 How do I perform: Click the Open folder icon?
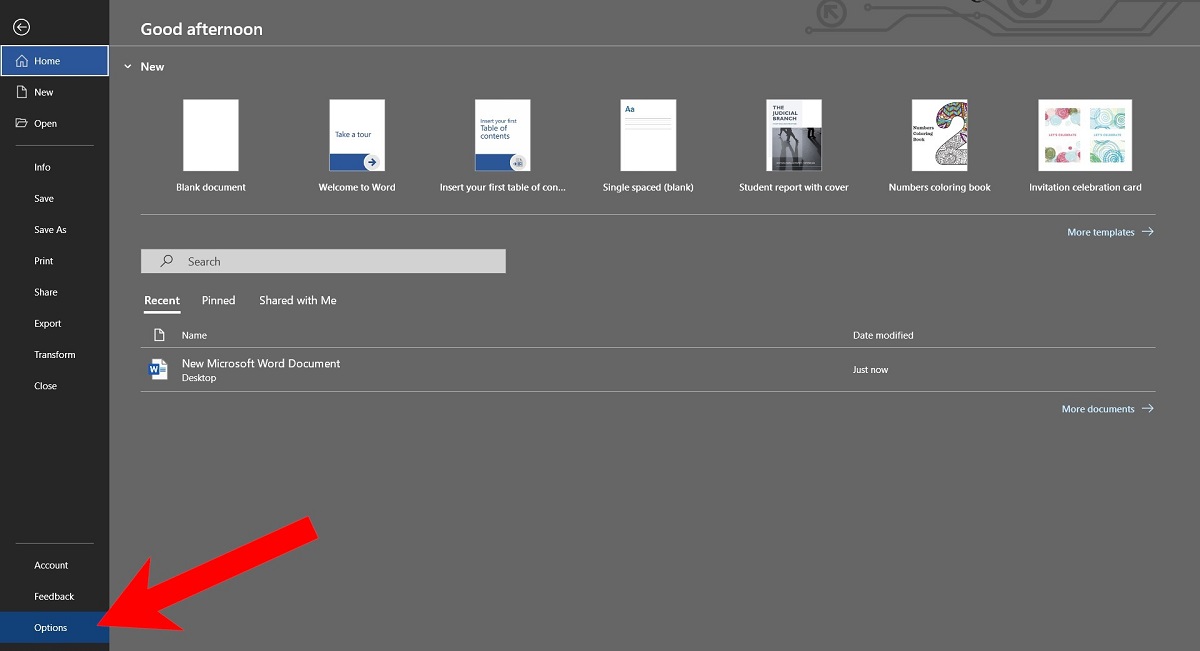(x=22, y=123)
